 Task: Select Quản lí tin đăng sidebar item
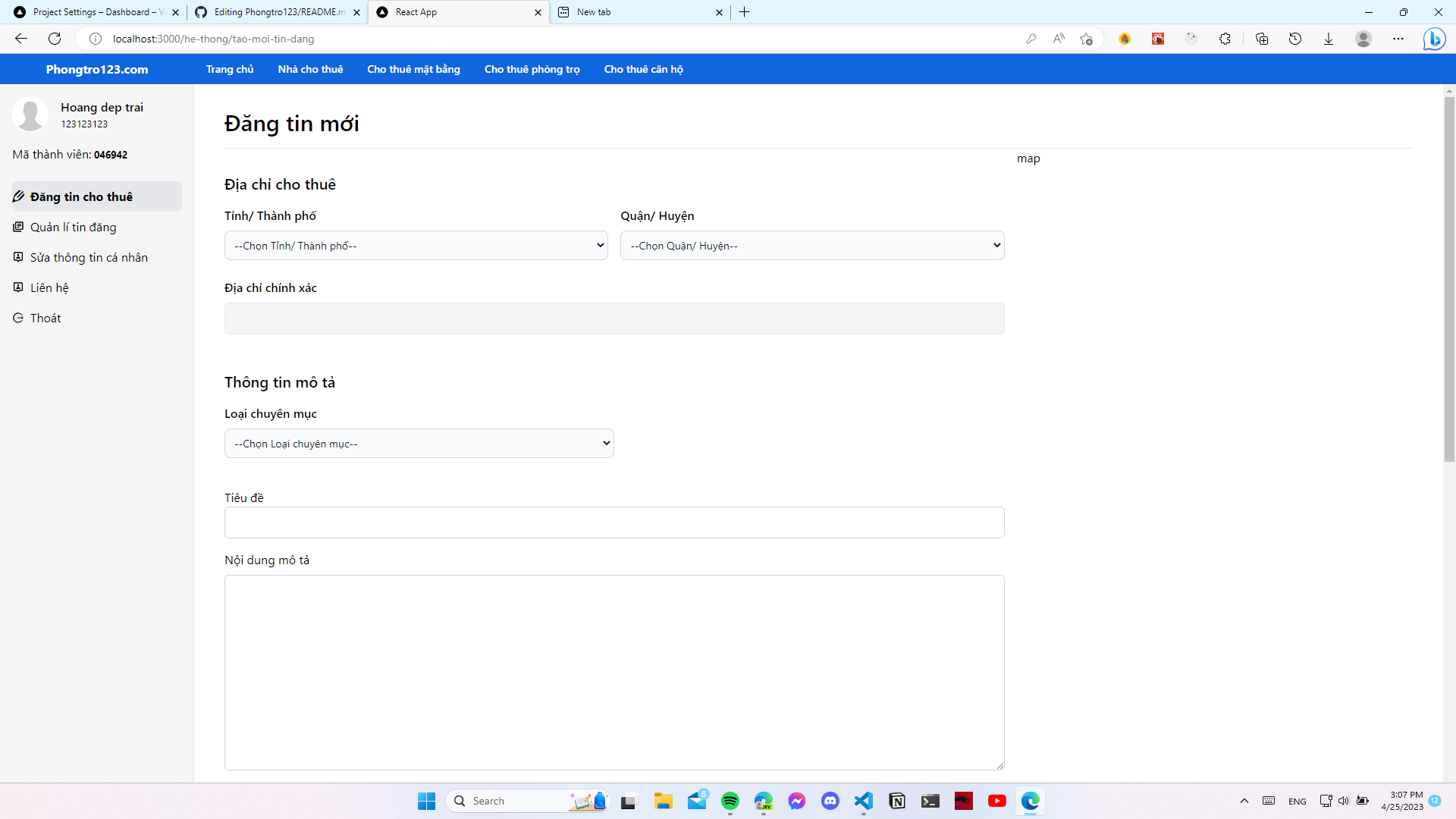pos(97,227)
